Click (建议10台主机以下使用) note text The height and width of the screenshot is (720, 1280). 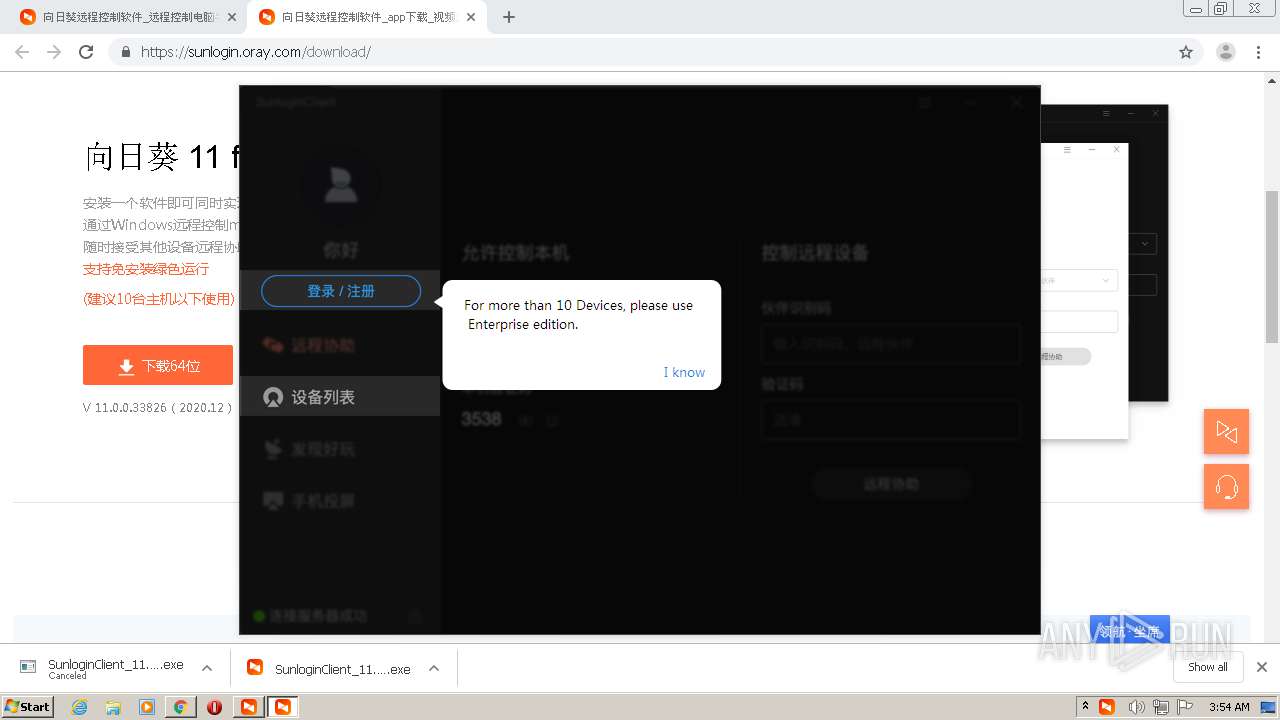click(x=159, y=299)
